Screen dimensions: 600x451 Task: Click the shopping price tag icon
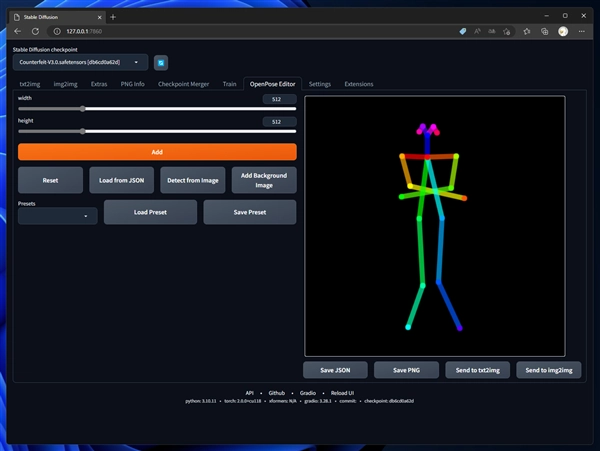462,32
